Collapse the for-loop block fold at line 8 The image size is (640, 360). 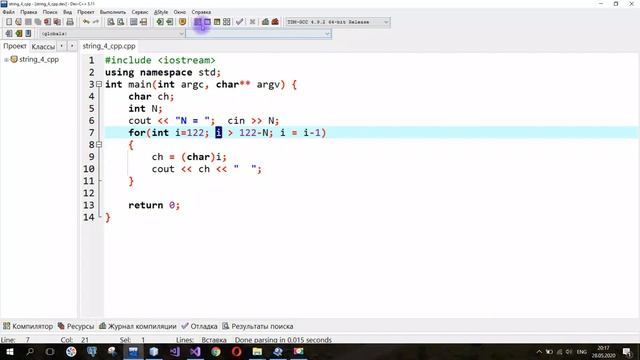[x=99, y=144]
